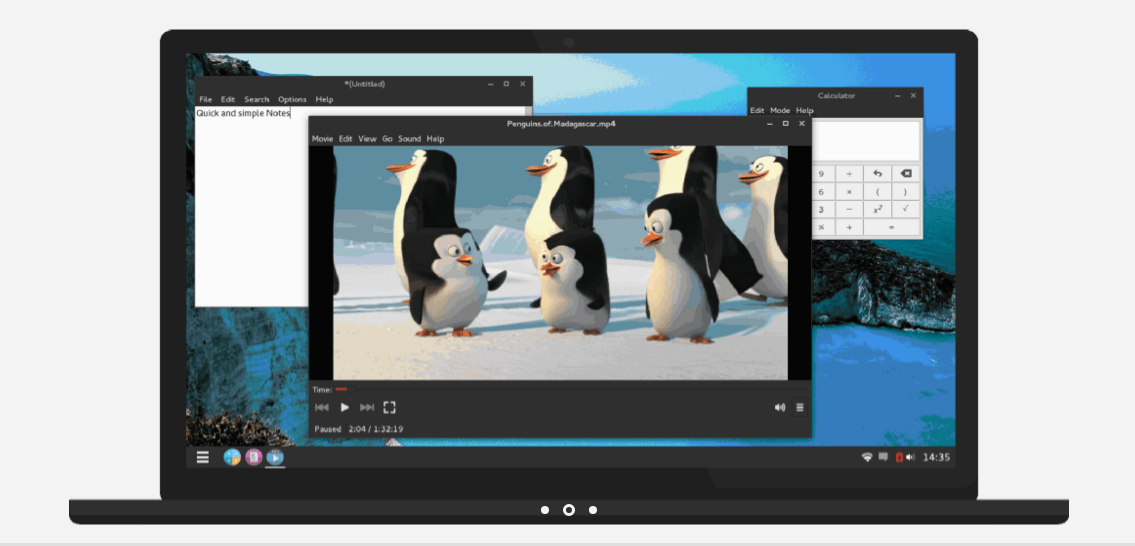
Task: Open the Mode menu in Calculator
Action: (780, 110)
